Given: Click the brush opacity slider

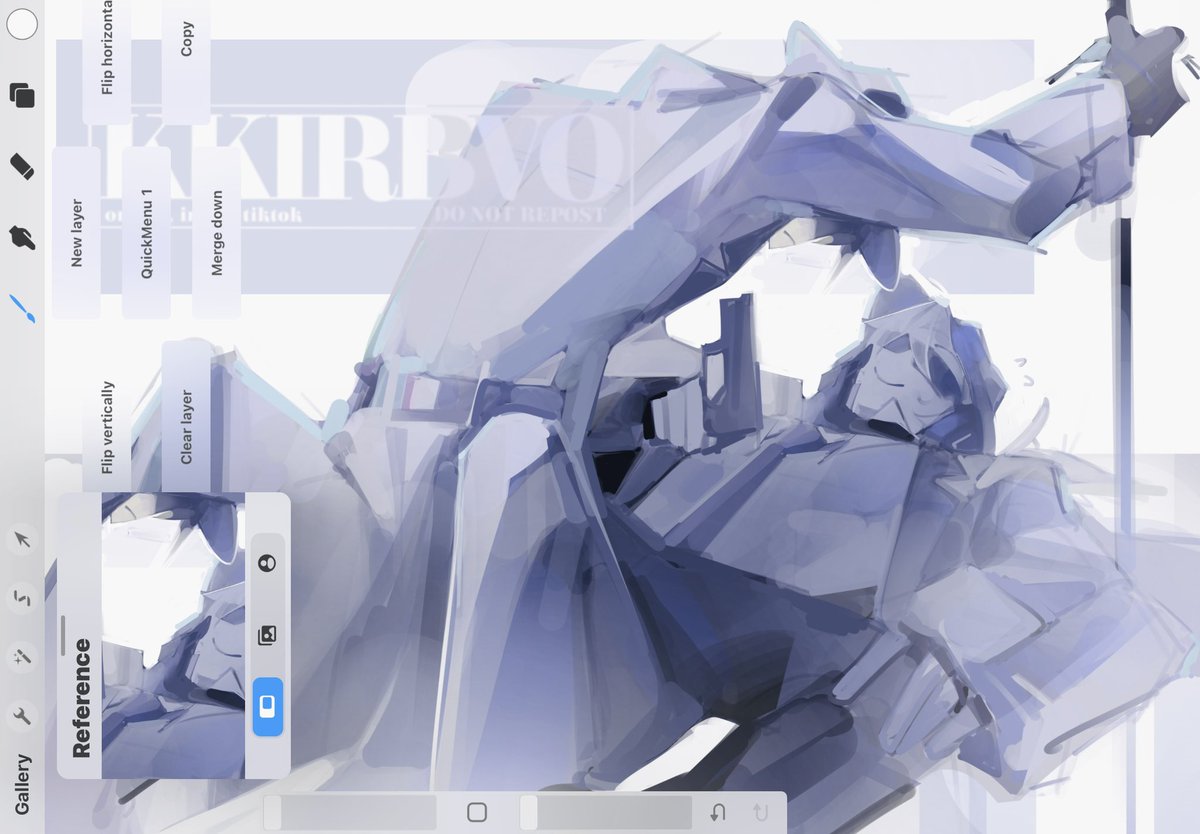Looking at the screenshot, I should (x=606, y=812).
